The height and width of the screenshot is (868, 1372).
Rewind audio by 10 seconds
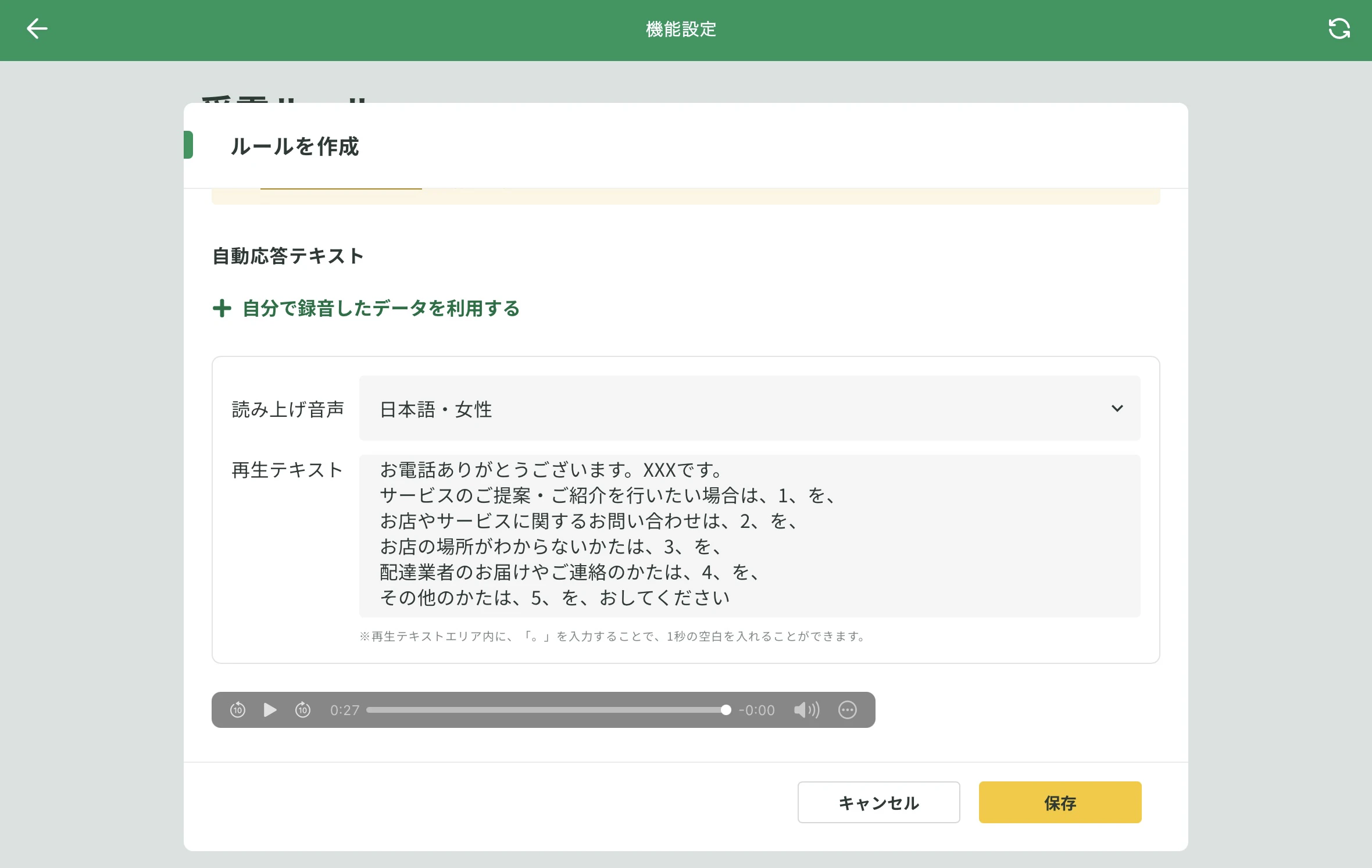click(238, 710)
